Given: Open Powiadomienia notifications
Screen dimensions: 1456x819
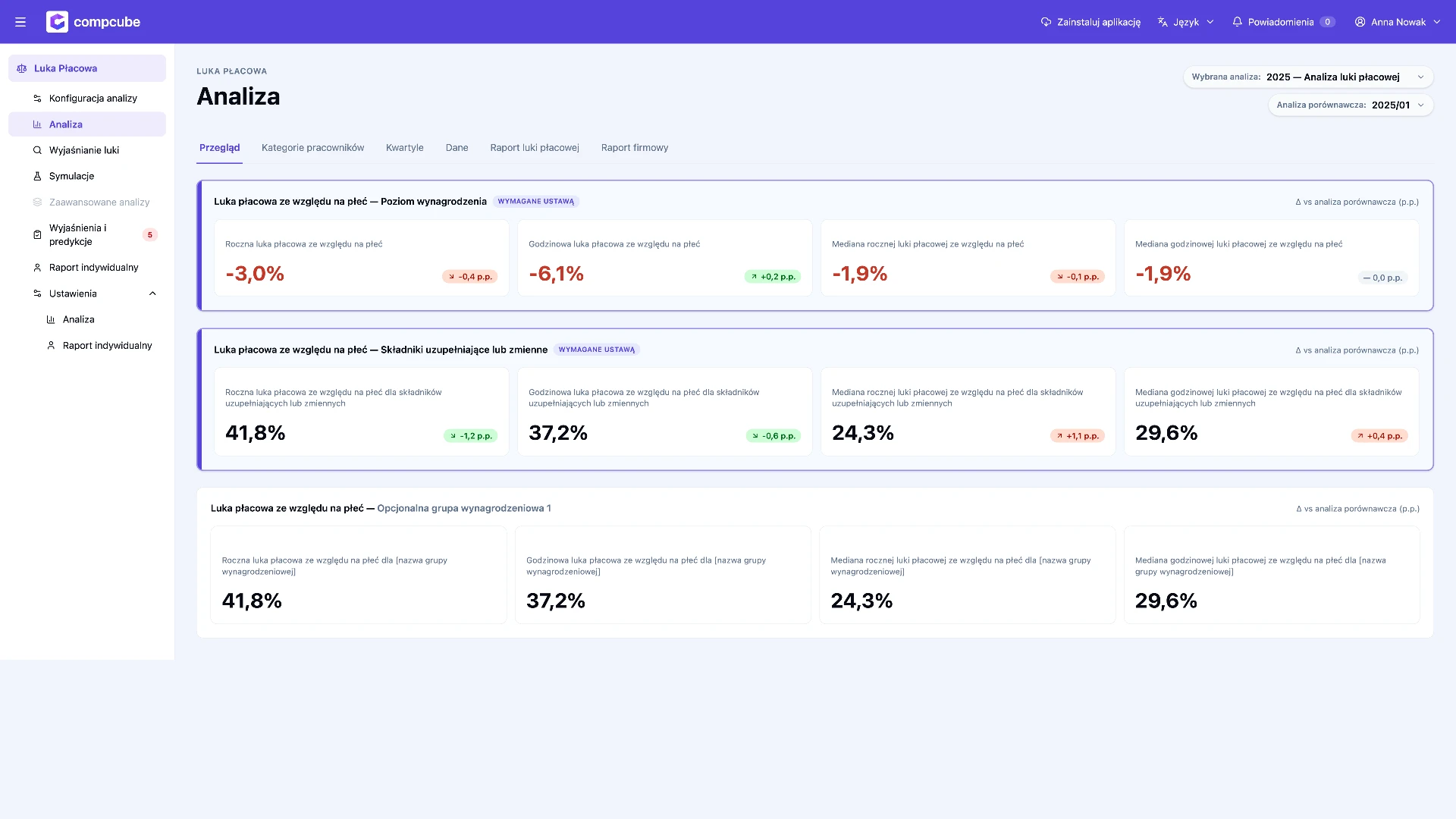Looking at the screenshot, I should click(1283, 22).
